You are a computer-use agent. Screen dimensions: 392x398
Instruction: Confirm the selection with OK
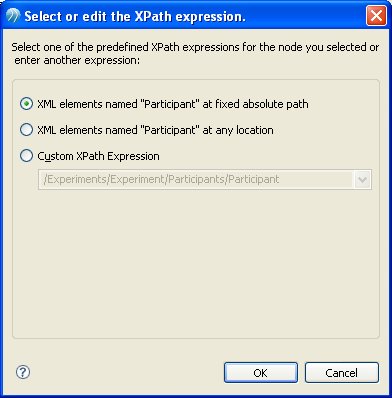261,373
